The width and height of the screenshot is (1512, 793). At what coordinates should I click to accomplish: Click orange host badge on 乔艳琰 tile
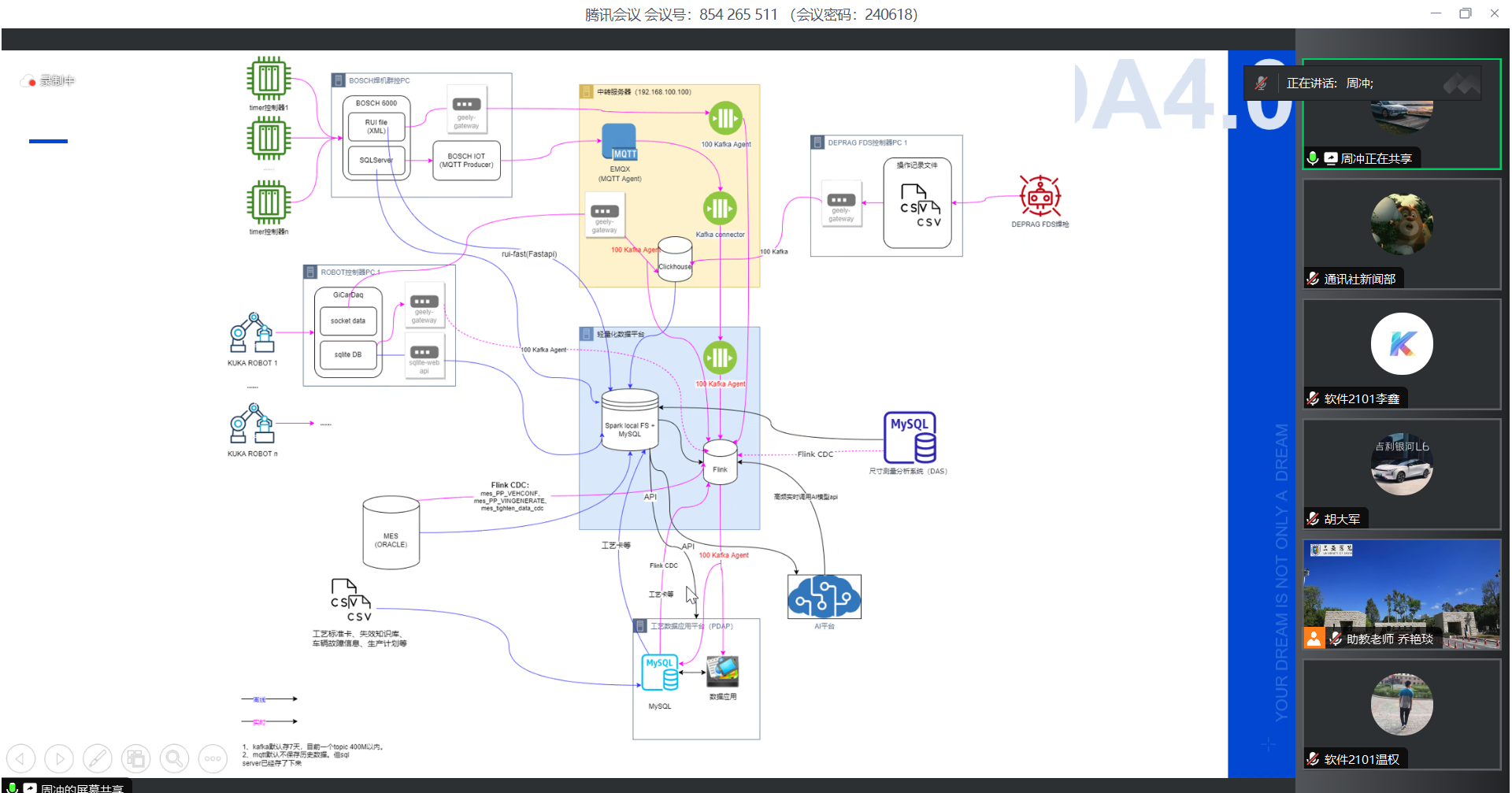click(1314, 638)
